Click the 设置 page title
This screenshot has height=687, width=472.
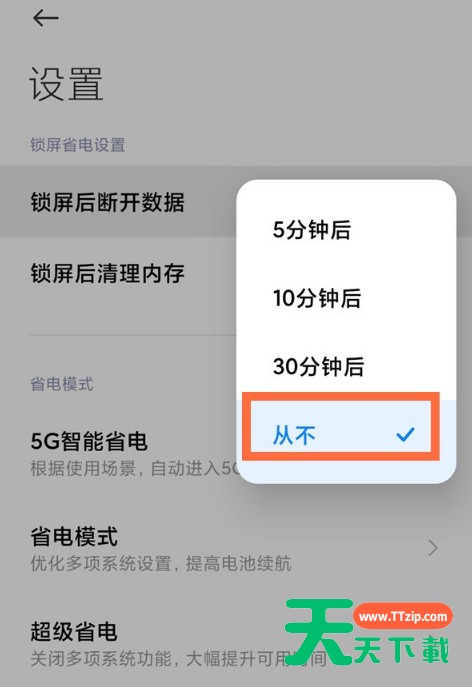(x=66, y=84)
